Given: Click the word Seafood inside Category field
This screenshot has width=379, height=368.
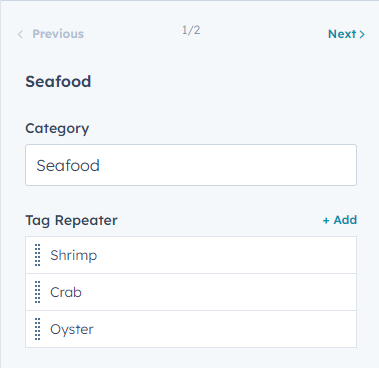Looking at the screenshot, I should click(x=68, y=165).
